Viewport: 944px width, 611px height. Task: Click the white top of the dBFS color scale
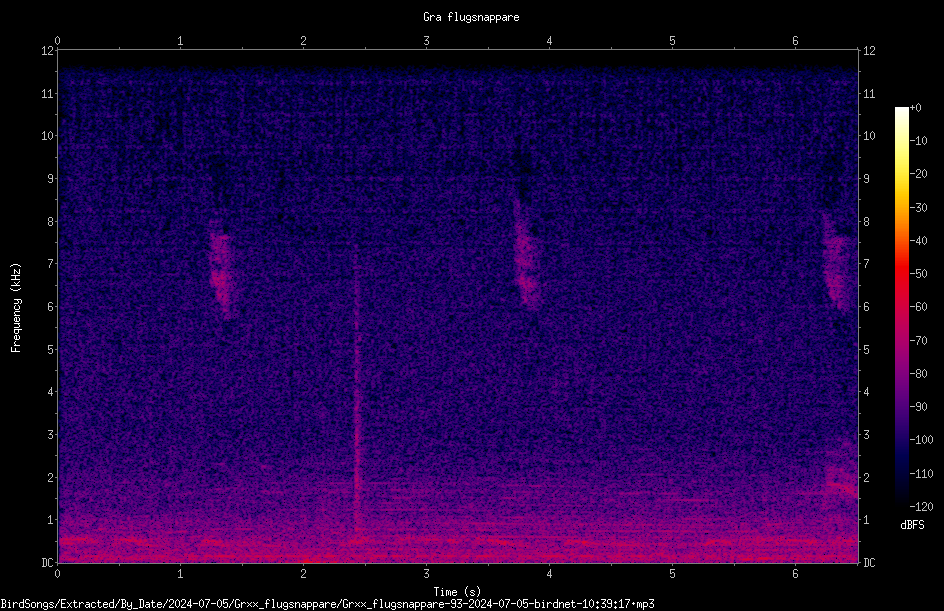pyautogui.click(x=901, y=112)
